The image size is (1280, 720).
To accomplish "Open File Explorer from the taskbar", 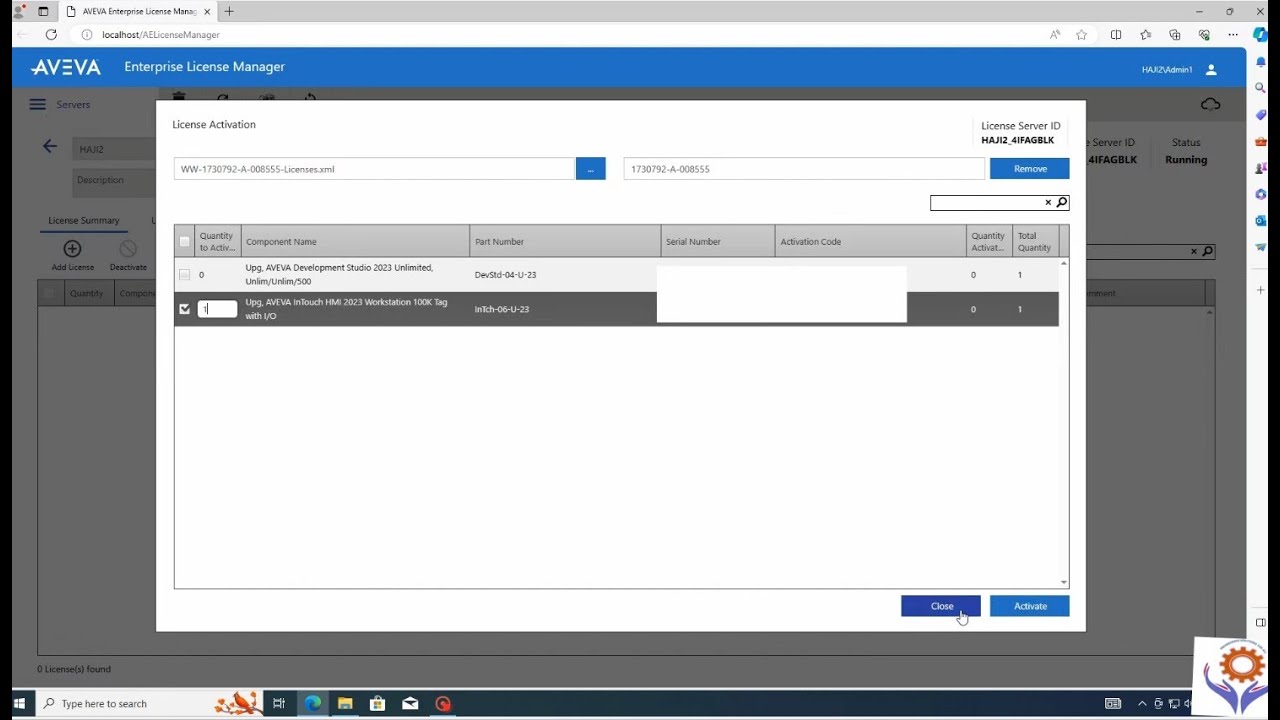I will click(x=345, y=703).
